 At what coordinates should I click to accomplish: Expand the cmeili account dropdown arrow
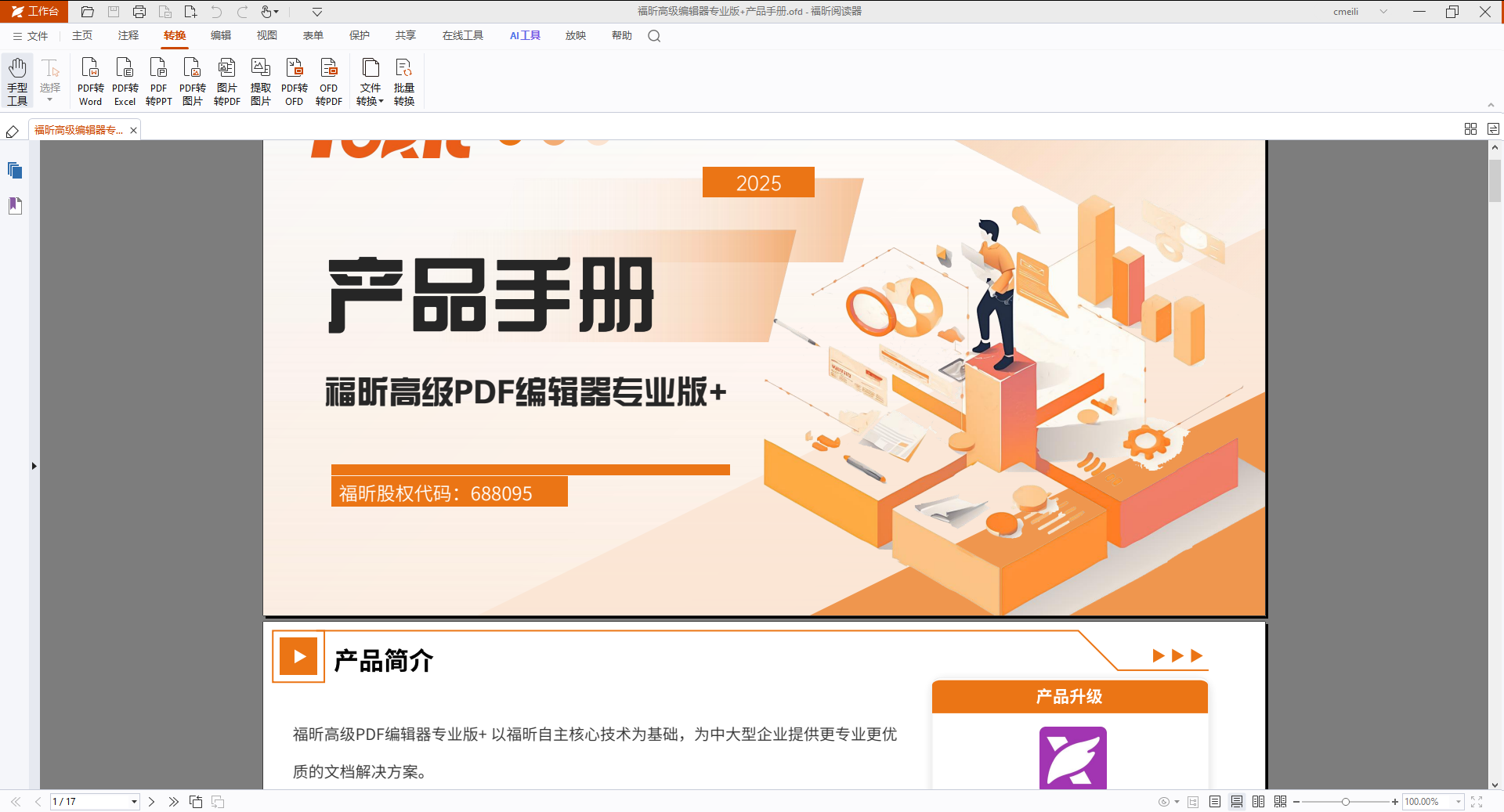(x=1383, y=12)
